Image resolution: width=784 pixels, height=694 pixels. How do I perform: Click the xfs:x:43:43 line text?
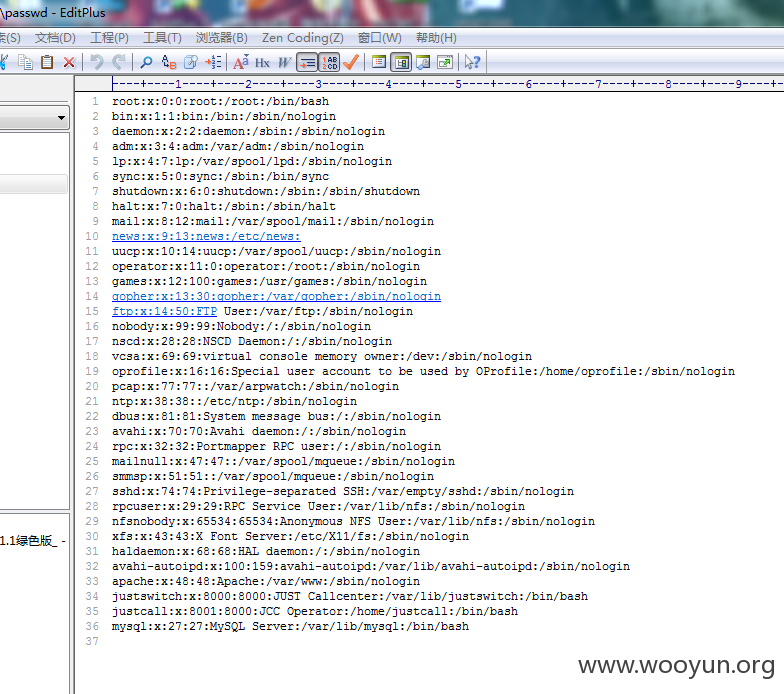290,536
